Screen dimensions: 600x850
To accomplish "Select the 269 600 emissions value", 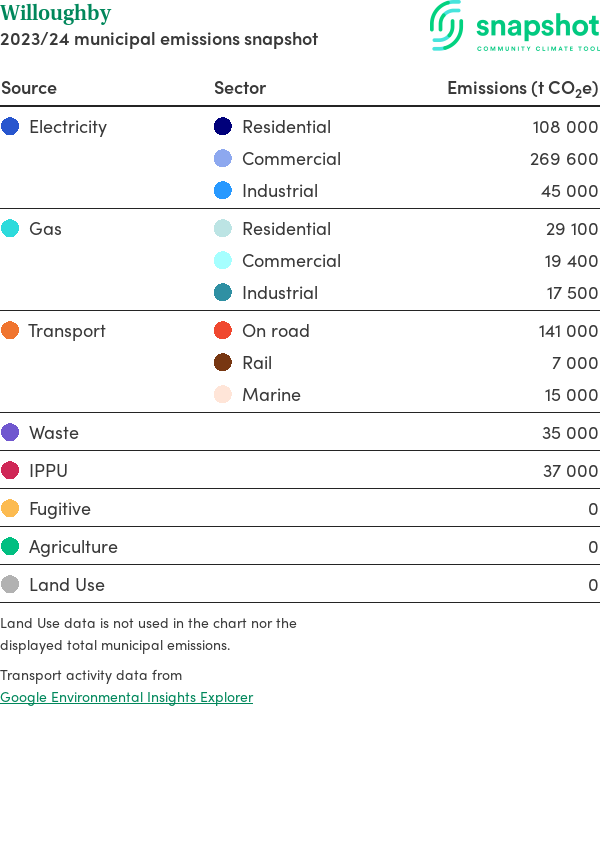I will click(x=564, y=159).
